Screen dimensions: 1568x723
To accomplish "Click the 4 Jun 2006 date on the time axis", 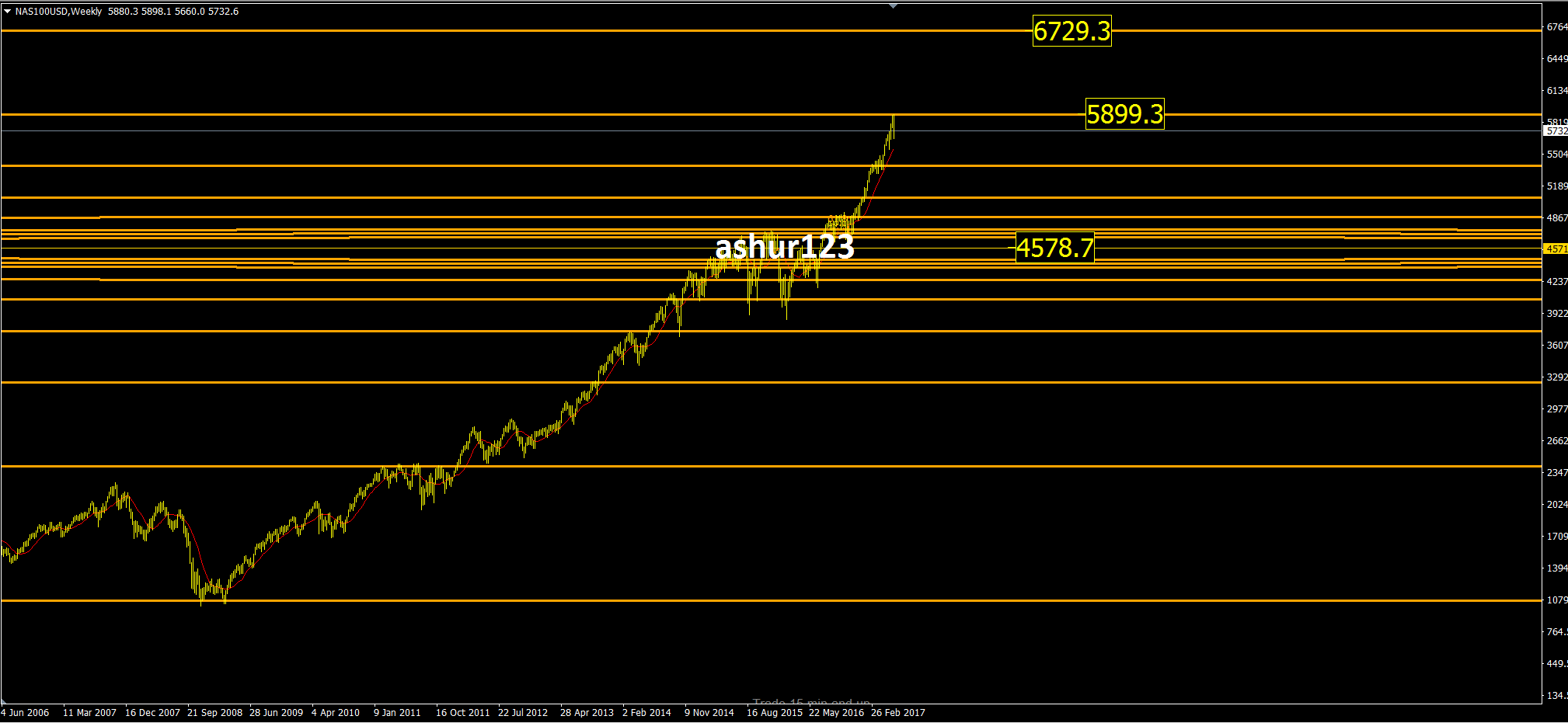I will click(25, 713).
